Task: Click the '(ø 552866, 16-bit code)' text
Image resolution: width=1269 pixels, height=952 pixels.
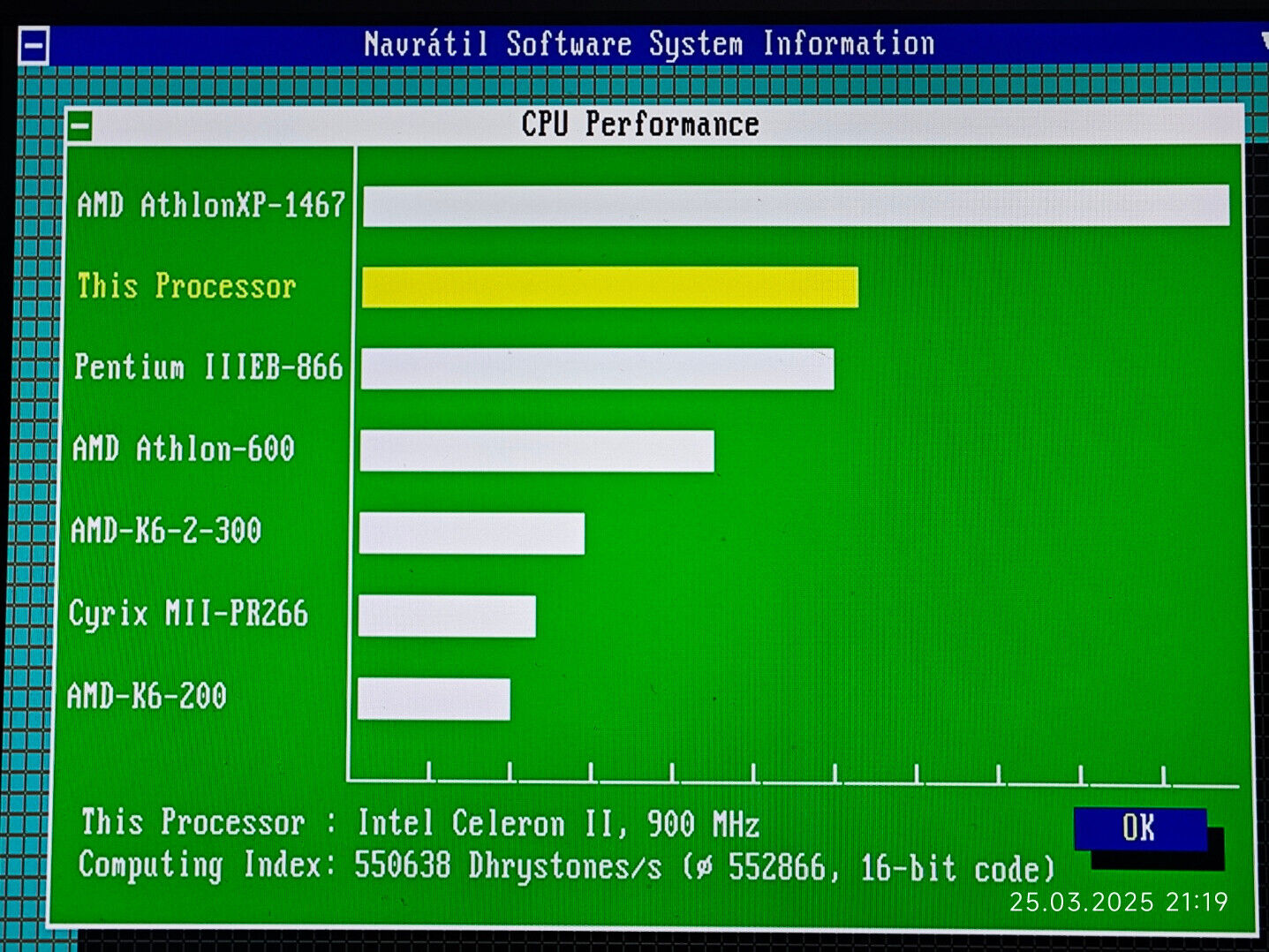Action: (870, 867)
